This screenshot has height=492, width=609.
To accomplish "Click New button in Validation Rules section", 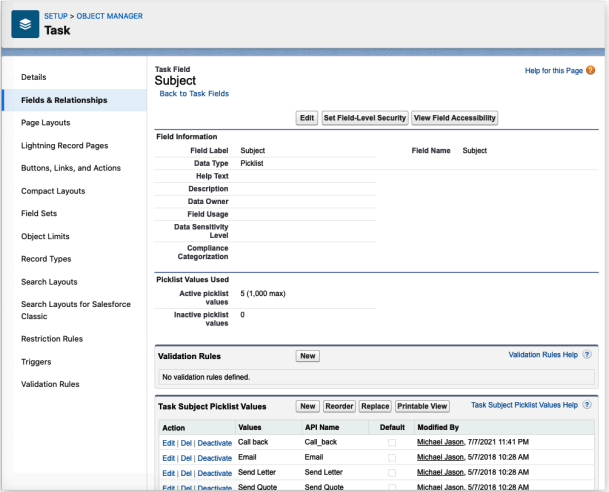I will (x=308, y=356).
